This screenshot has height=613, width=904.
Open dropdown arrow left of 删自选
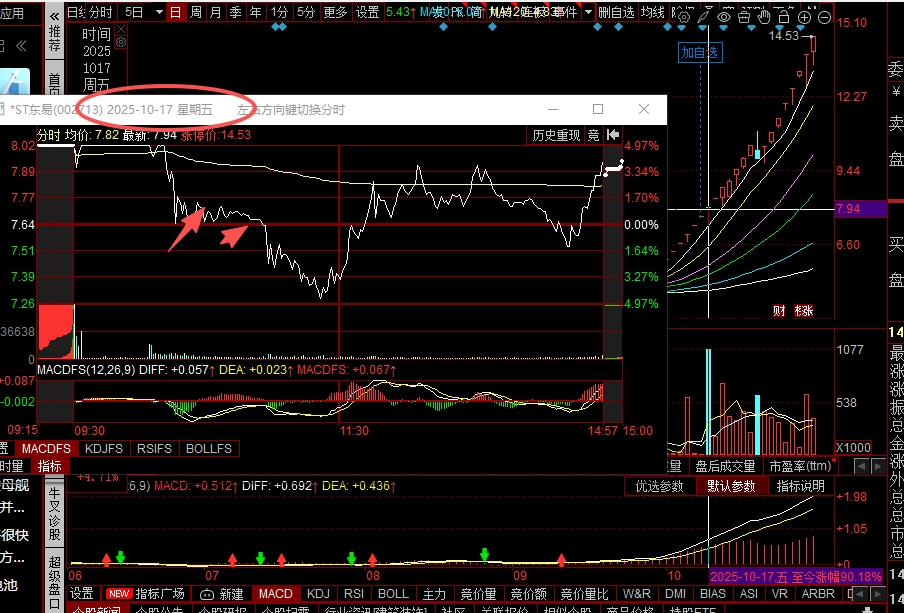(587, 12)
